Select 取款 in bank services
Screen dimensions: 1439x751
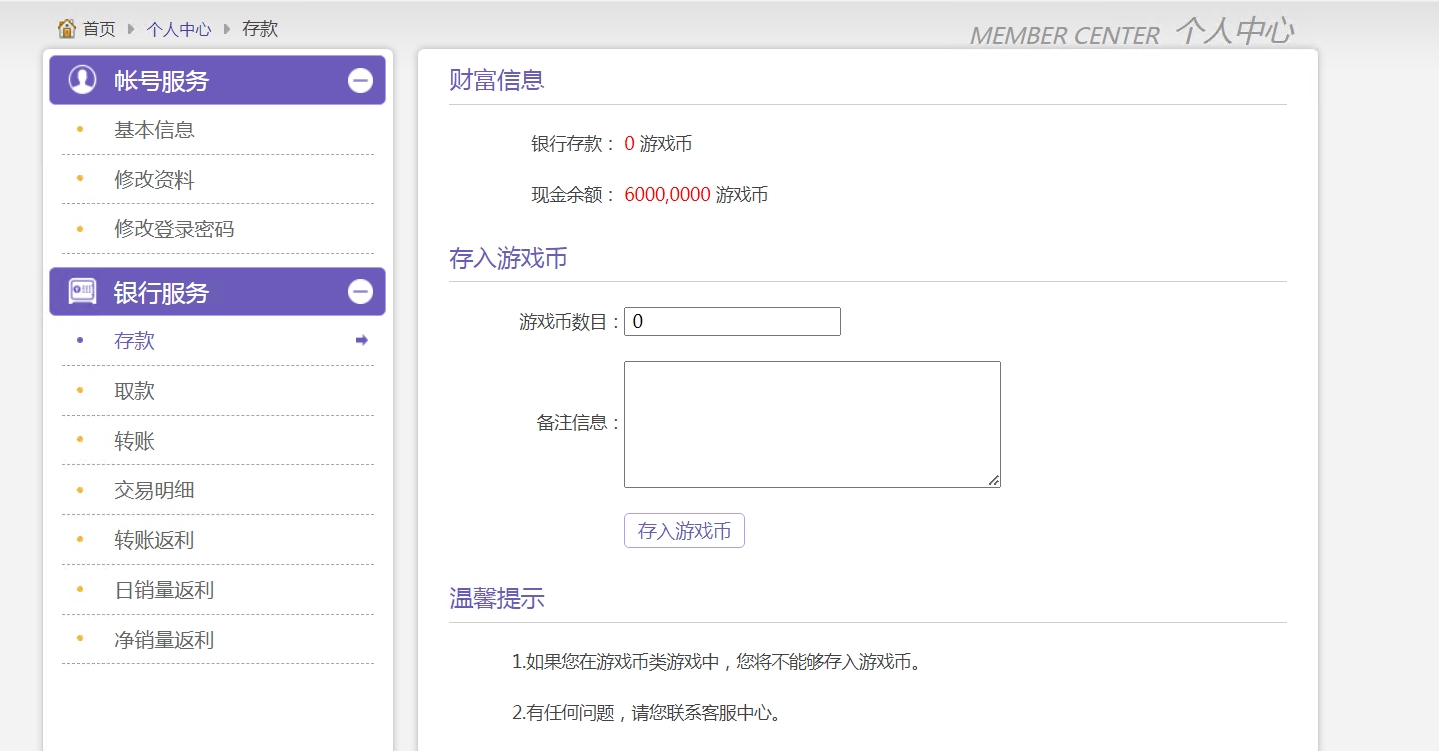point(134,391)
